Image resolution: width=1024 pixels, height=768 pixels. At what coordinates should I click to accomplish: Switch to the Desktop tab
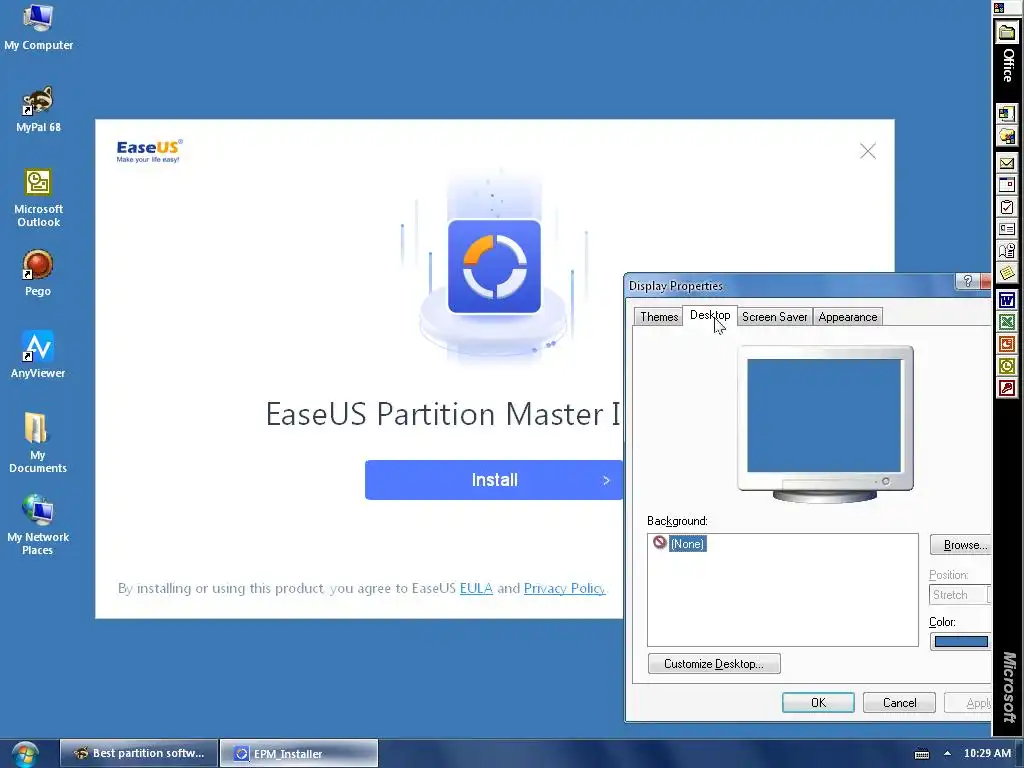[710, 315]
